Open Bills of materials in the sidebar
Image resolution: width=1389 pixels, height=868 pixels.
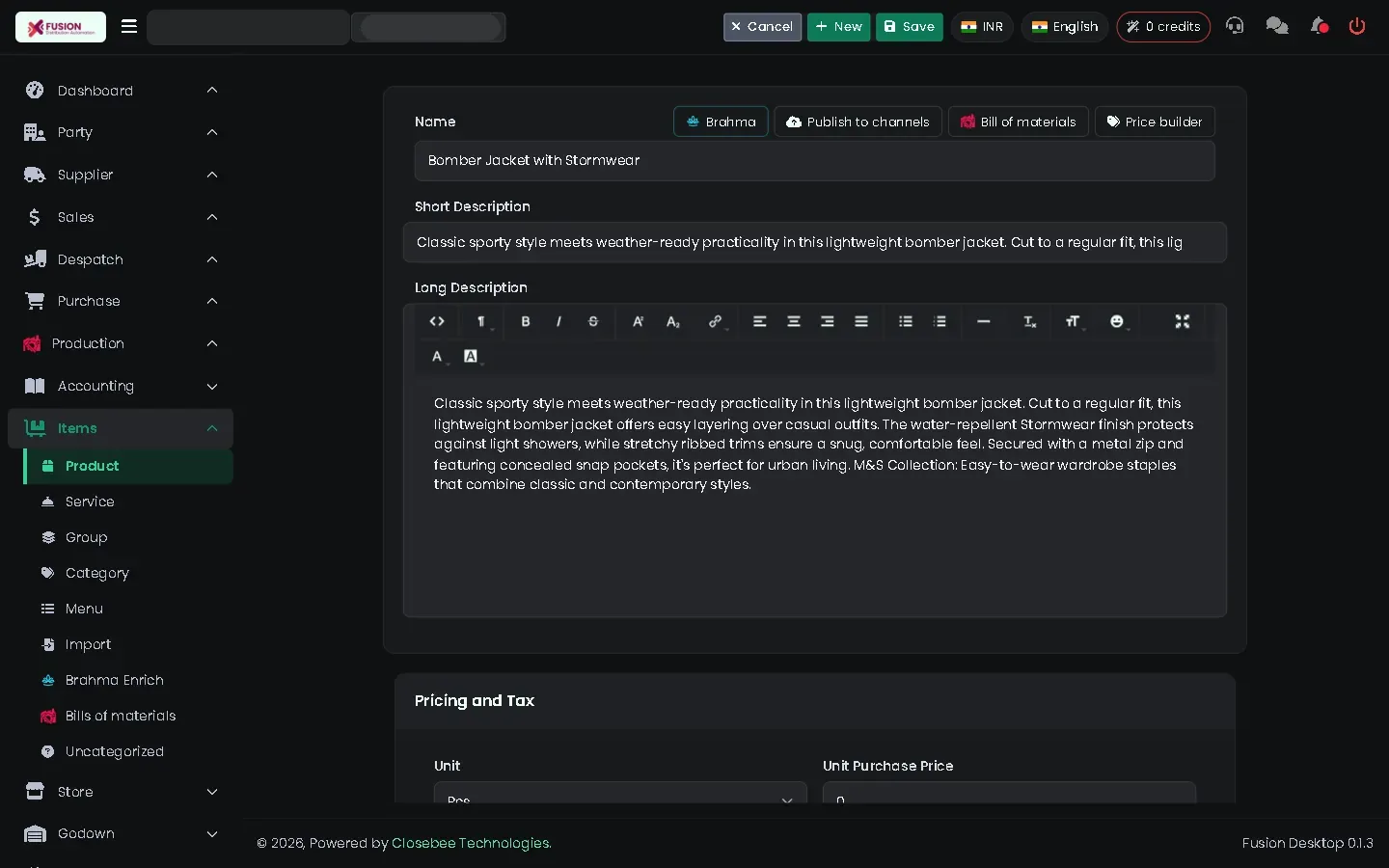[x=128, y=716]
